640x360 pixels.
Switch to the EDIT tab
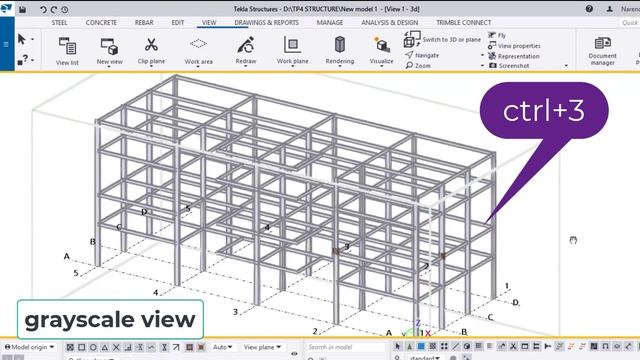(x=178, y=23)
